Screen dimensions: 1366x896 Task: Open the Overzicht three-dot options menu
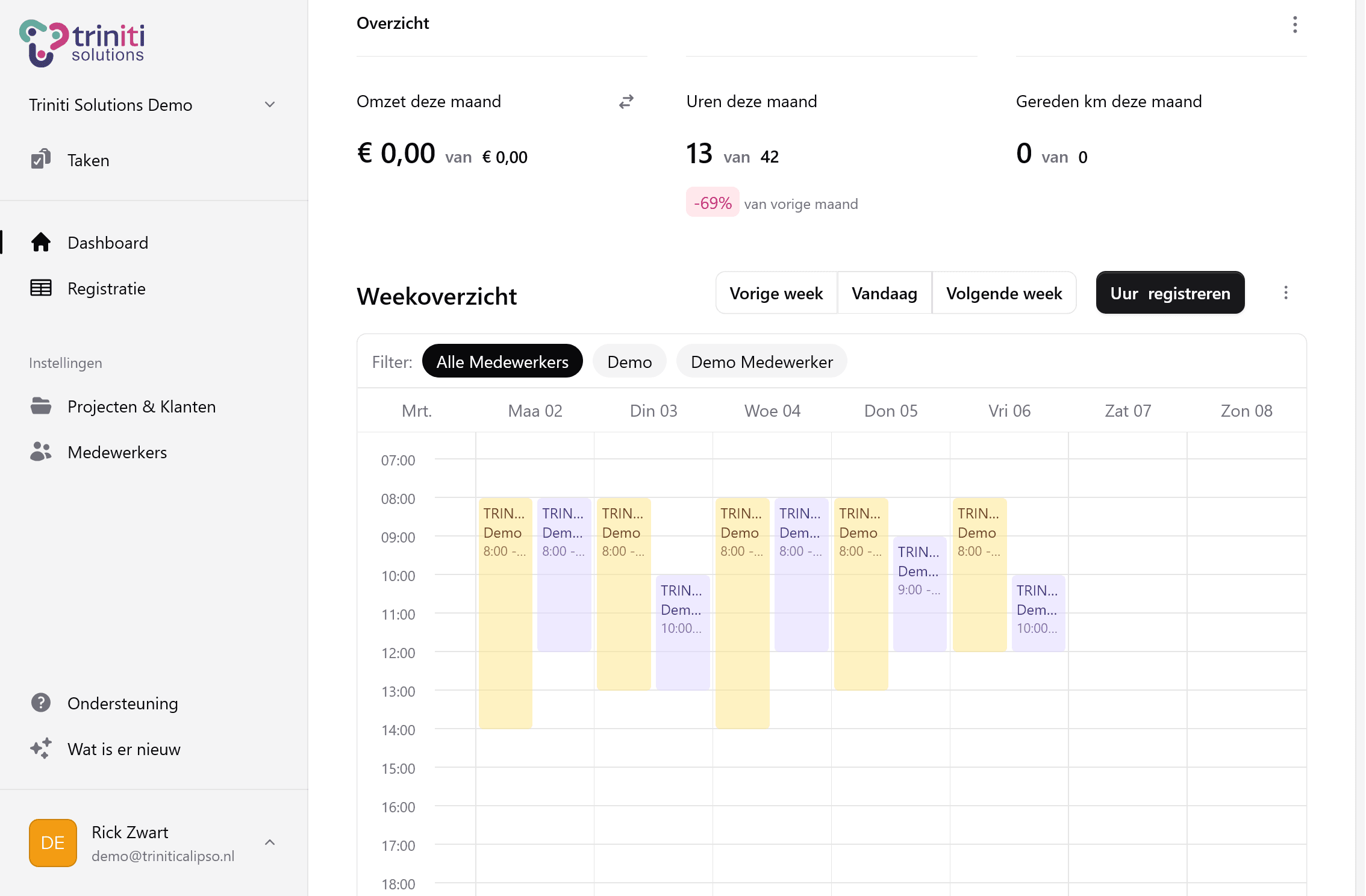pyautogui.click(x=1294, y=24)
